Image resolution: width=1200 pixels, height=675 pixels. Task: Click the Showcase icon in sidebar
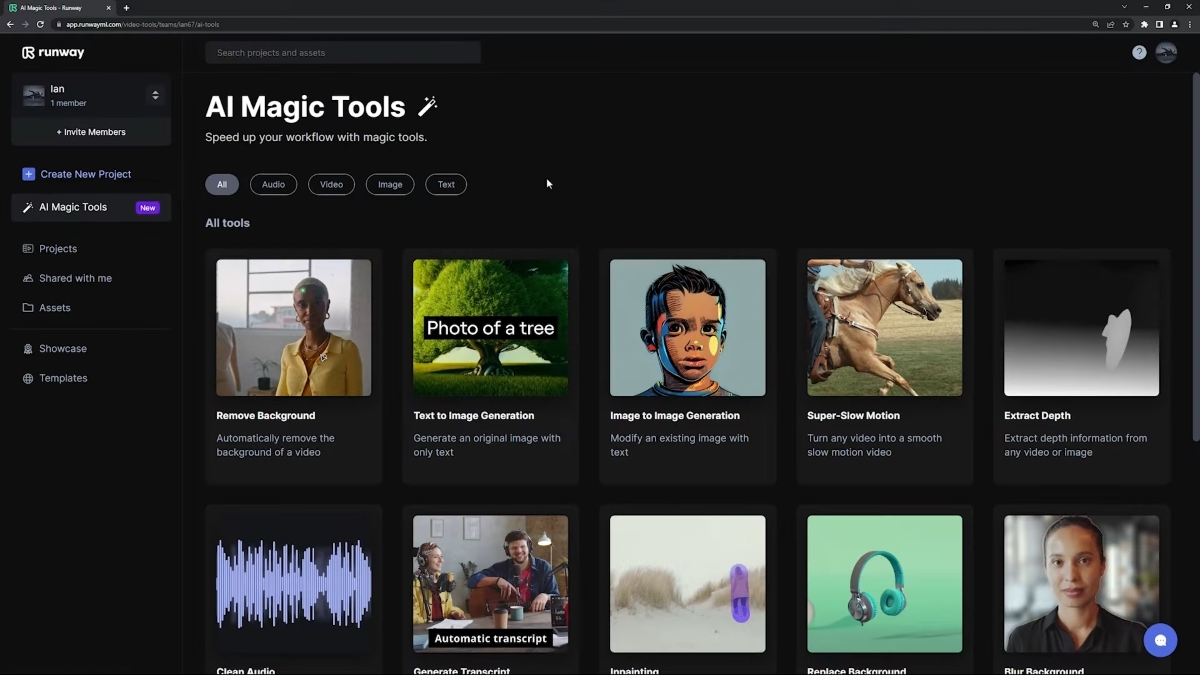tap(27, 348)
